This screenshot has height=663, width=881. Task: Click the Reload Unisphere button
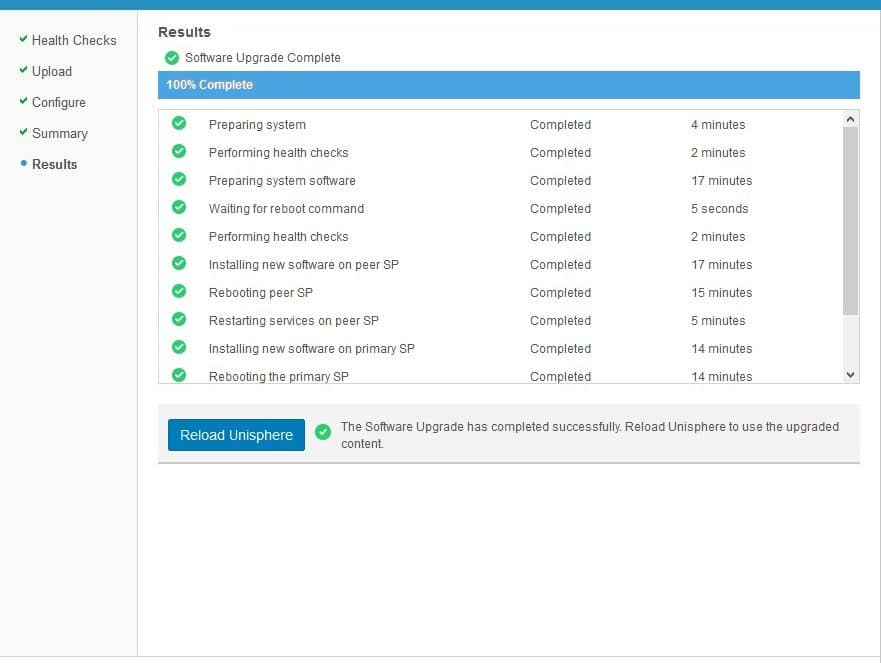pyautogui.click(x=236, y=435)
